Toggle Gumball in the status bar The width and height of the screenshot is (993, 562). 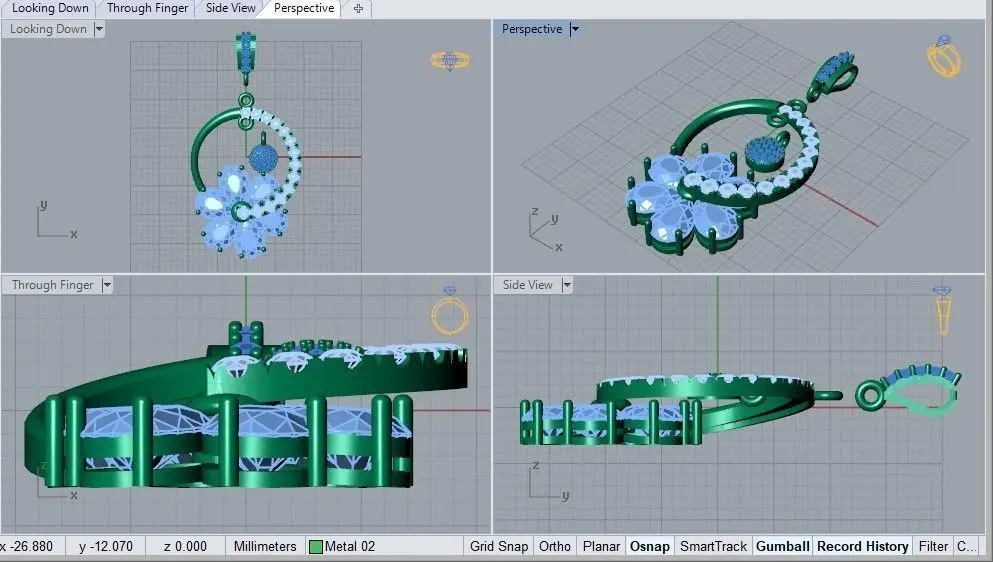[783, 546]
